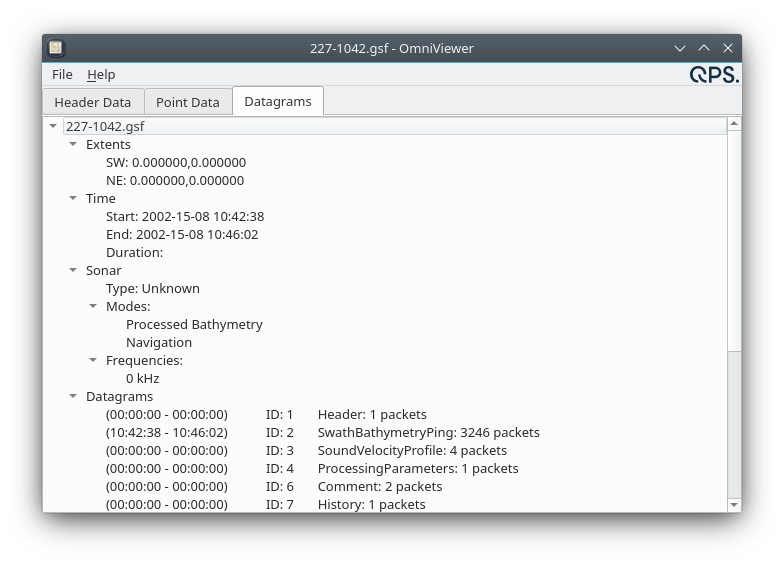Switch to the Point Data tab
This screenshot has height=563, width=784.
[188, 102]
